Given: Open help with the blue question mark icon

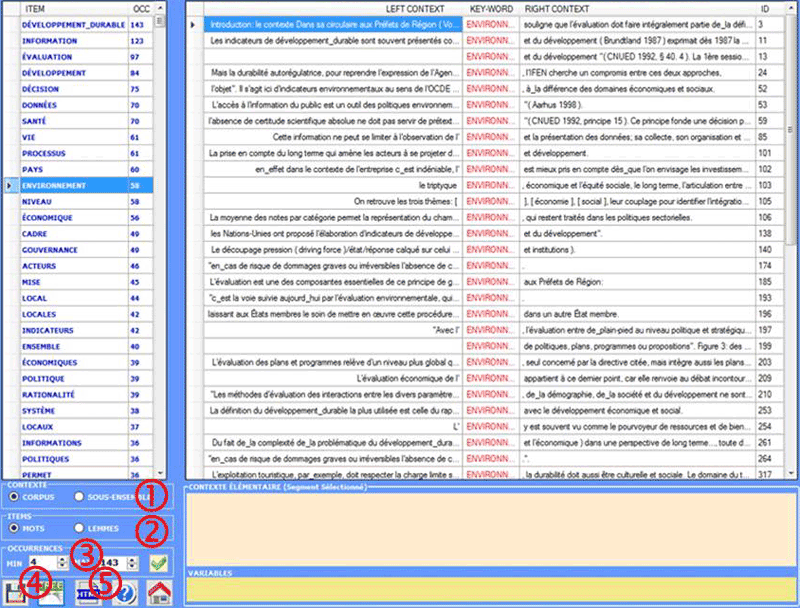Looking at the screenshot, I should point(125,593).
